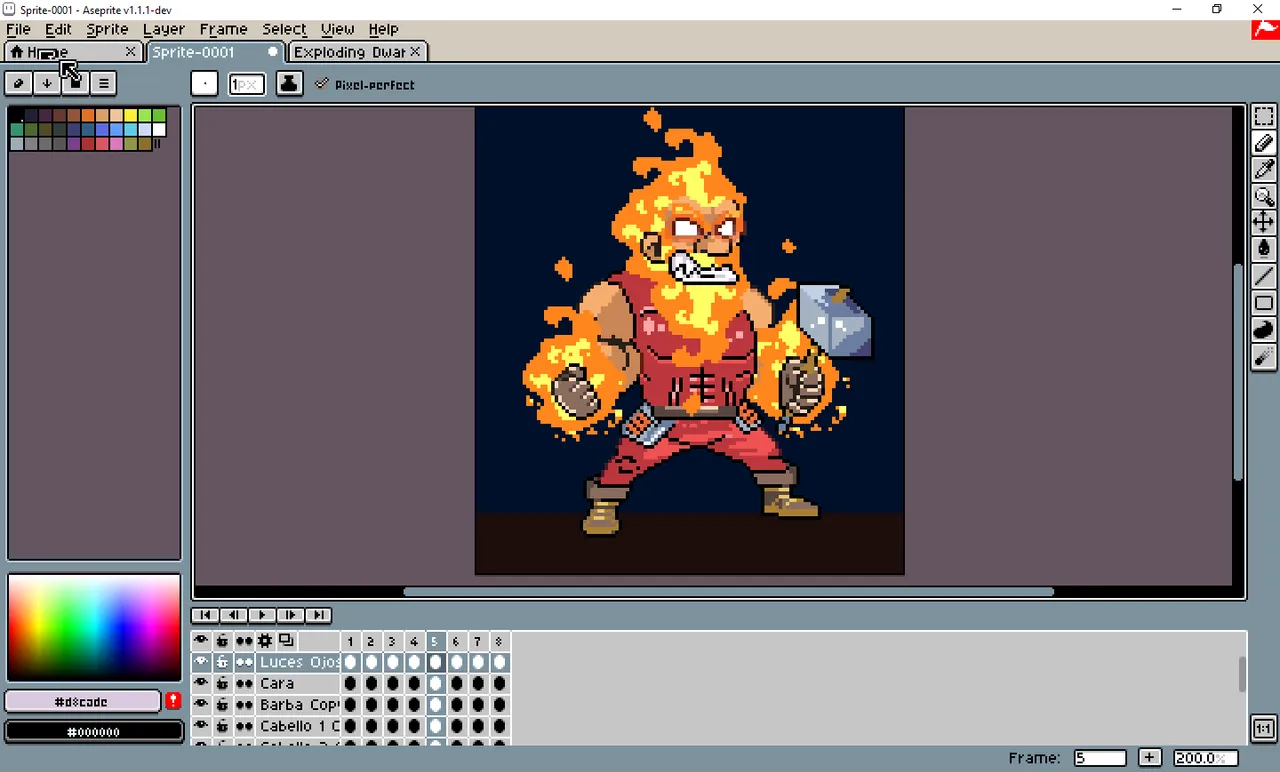Image resolution: width=1280 pixels, height=772 pixels.
Task: Select the Contour blob tool
Action: [1263, 329]
